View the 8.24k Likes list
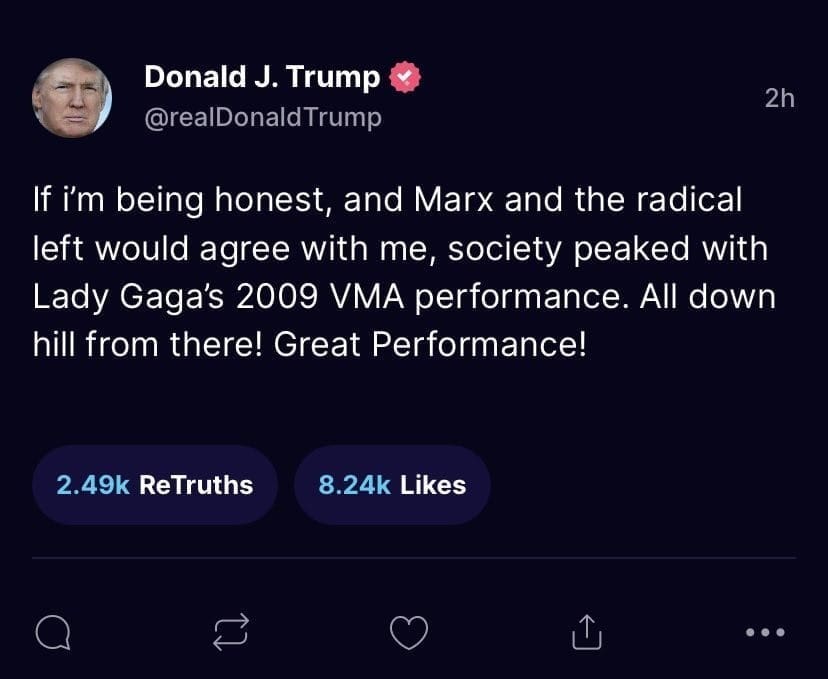 coord(392,485)
